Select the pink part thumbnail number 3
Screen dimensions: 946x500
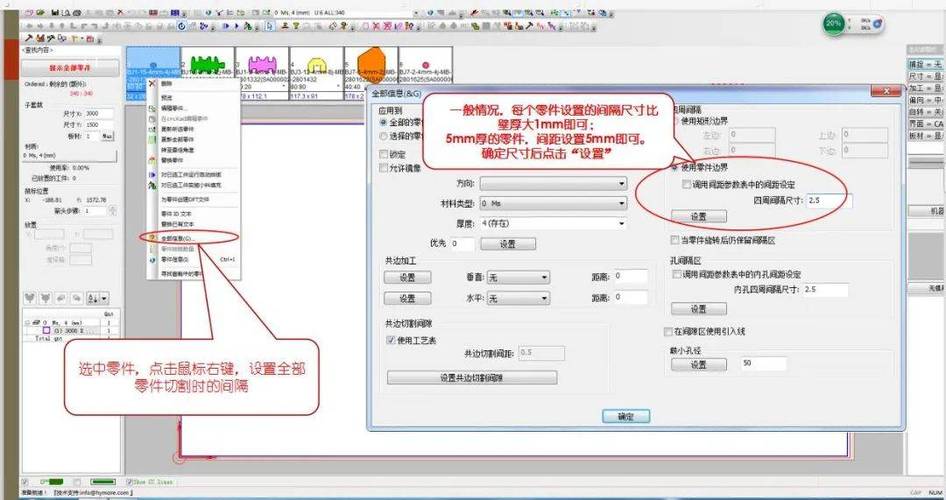click(x=262, y=65)
